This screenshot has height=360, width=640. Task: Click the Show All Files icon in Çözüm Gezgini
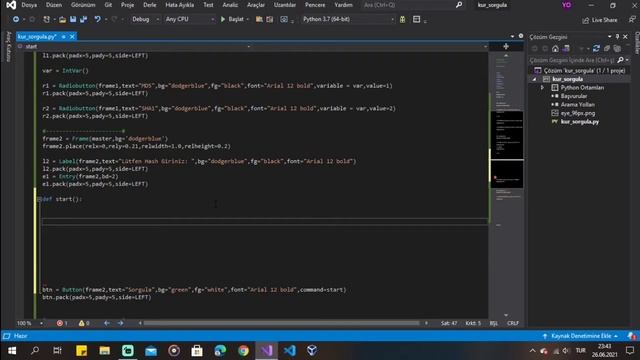pyautogui.click(x=617, y=49)
